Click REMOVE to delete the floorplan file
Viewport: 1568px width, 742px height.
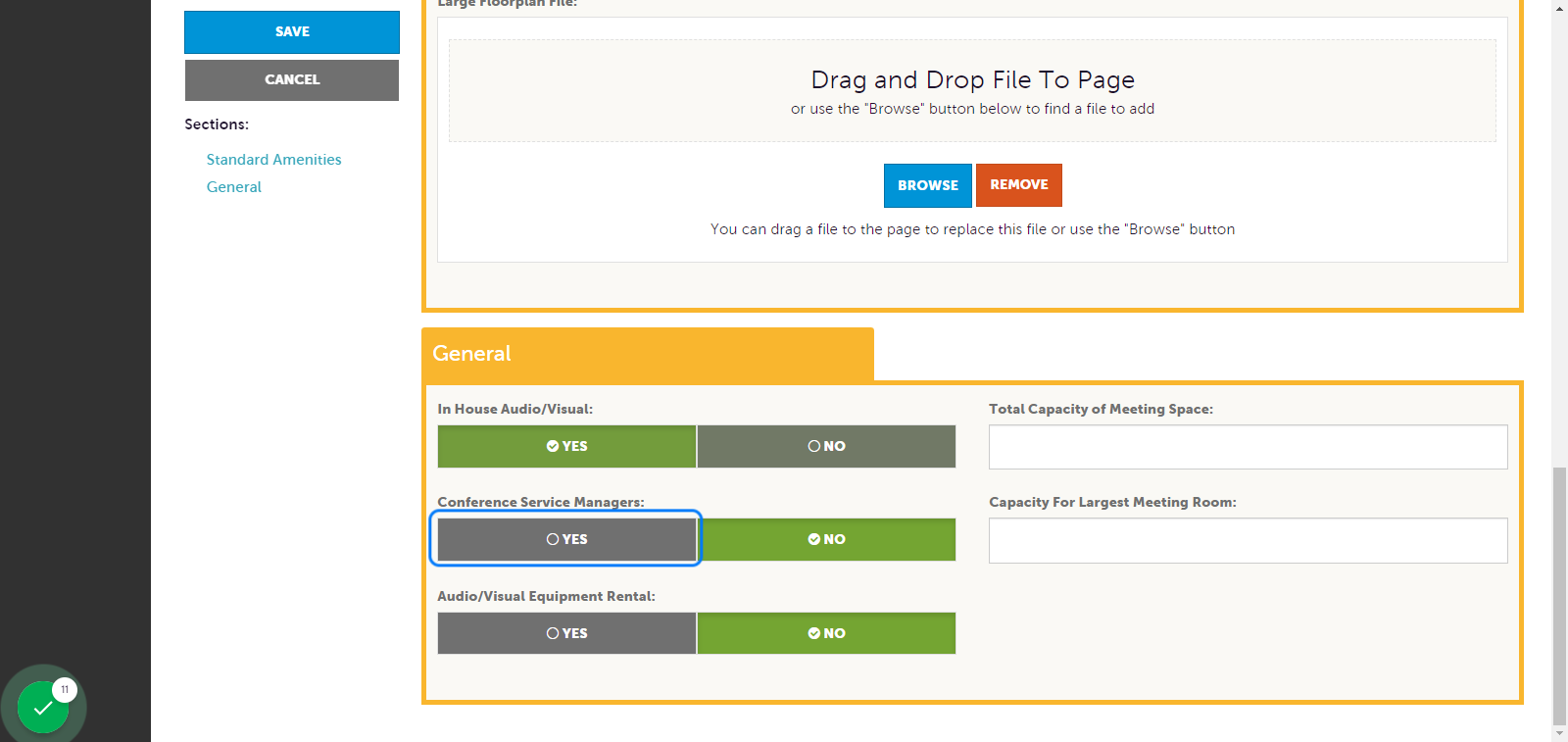[1019, 185]
